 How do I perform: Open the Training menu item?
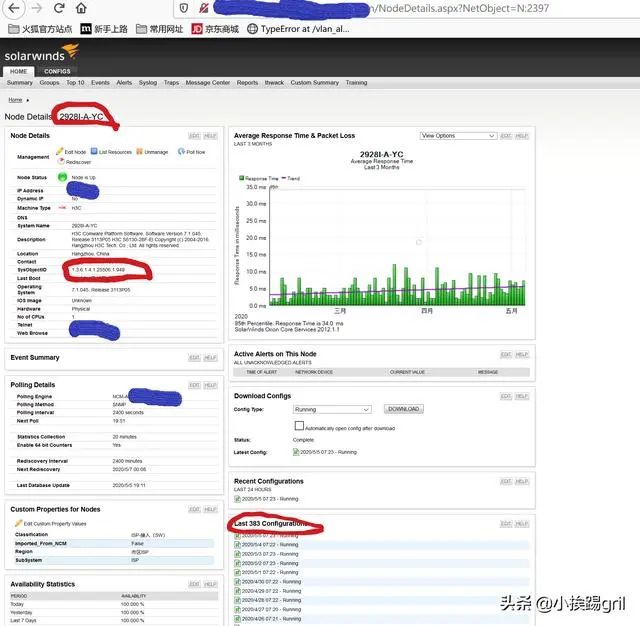[356, 83]
